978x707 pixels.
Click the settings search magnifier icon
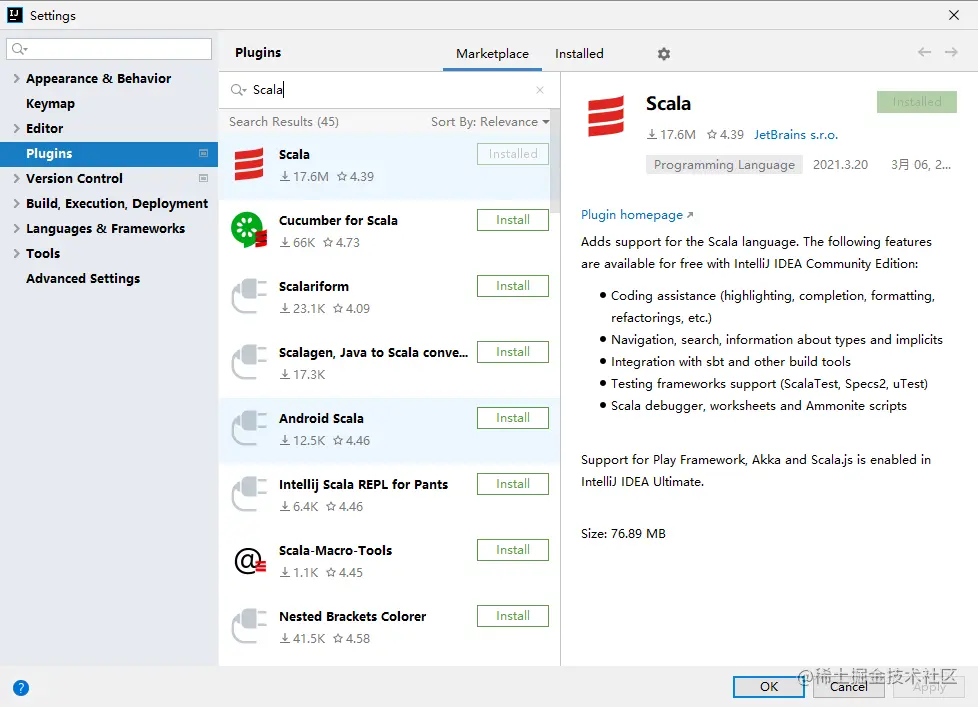(19, 49)
